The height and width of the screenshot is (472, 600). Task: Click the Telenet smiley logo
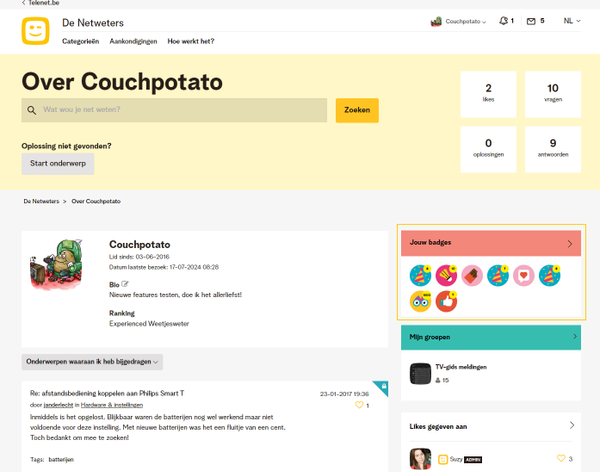tap(35, 31)
